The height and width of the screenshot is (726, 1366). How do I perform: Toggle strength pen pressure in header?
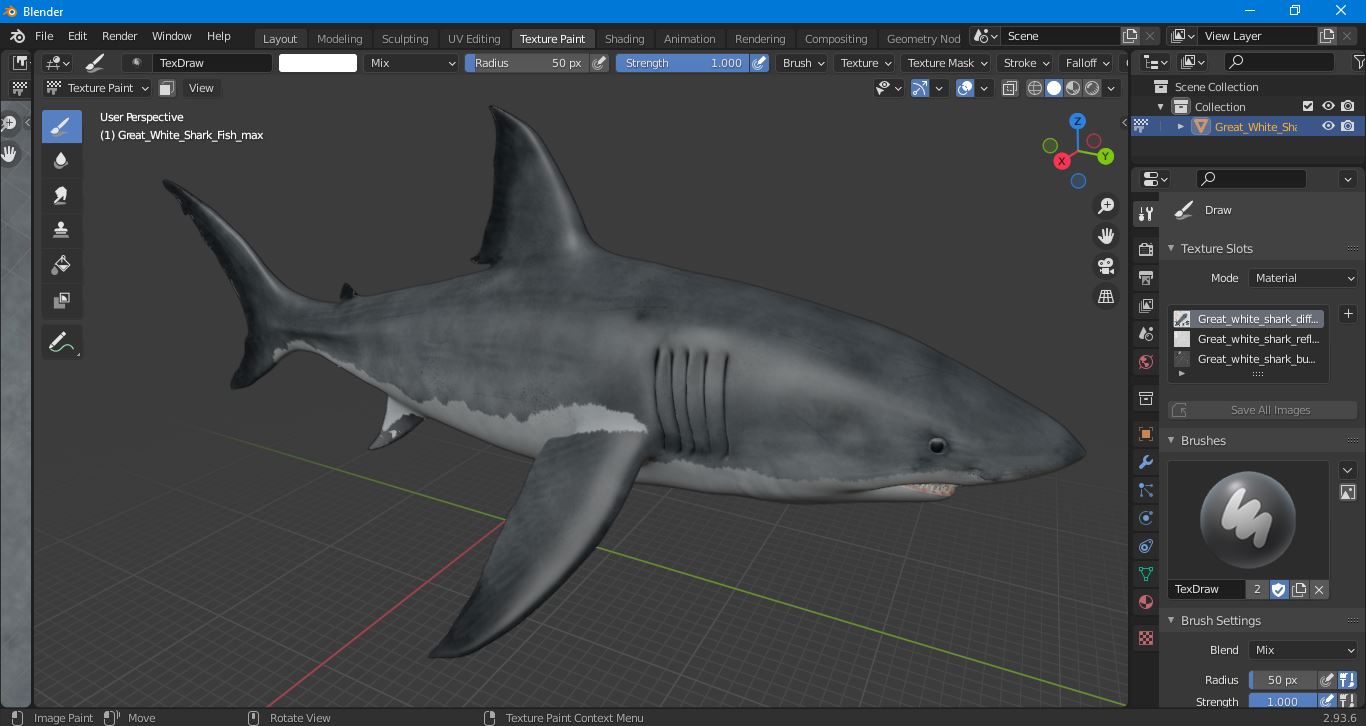tap(760, 63)
